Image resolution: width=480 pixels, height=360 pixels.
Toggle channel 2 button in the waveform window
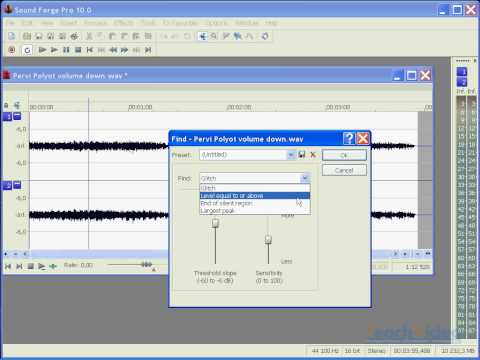pos(8,185)
